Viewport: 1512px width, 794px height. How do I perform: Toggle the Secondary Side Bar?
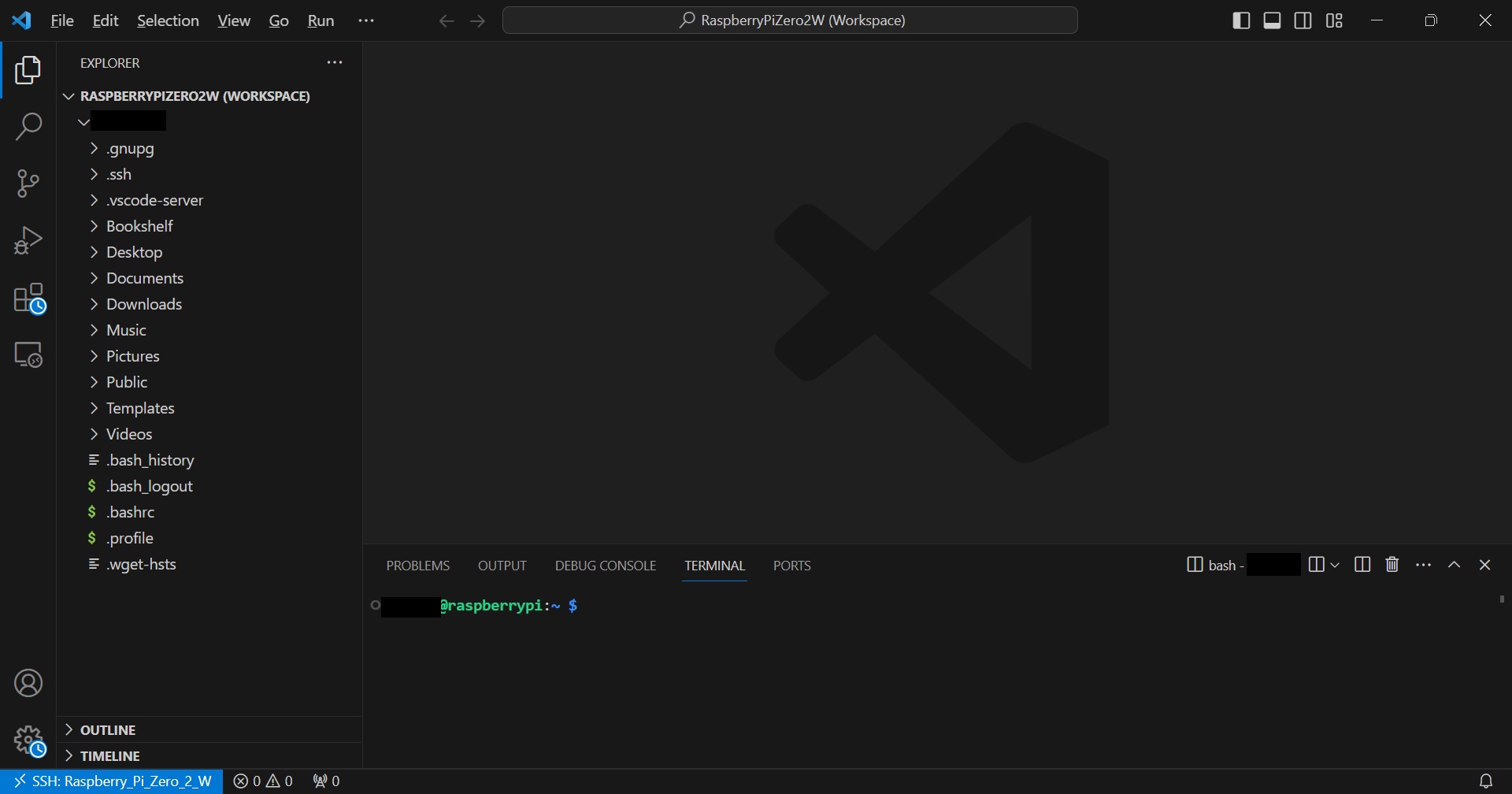click(1303, 20)
